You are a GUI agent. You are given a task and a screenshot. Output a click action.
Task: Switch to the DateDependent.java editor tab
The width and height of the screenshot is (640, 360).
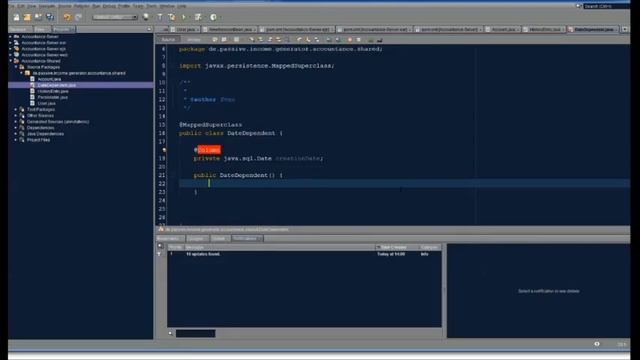pos(593,30)
